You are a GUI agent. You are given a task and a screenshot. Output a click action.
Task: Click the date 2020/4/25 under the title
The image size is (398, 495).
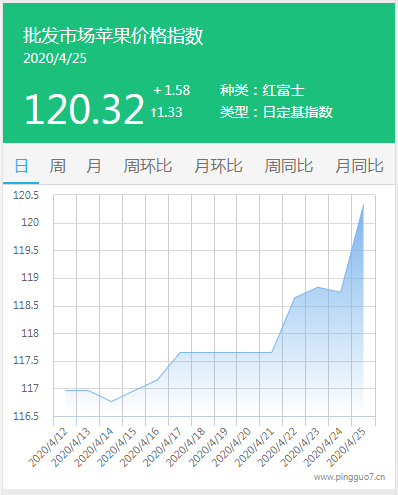click(55, 58)
